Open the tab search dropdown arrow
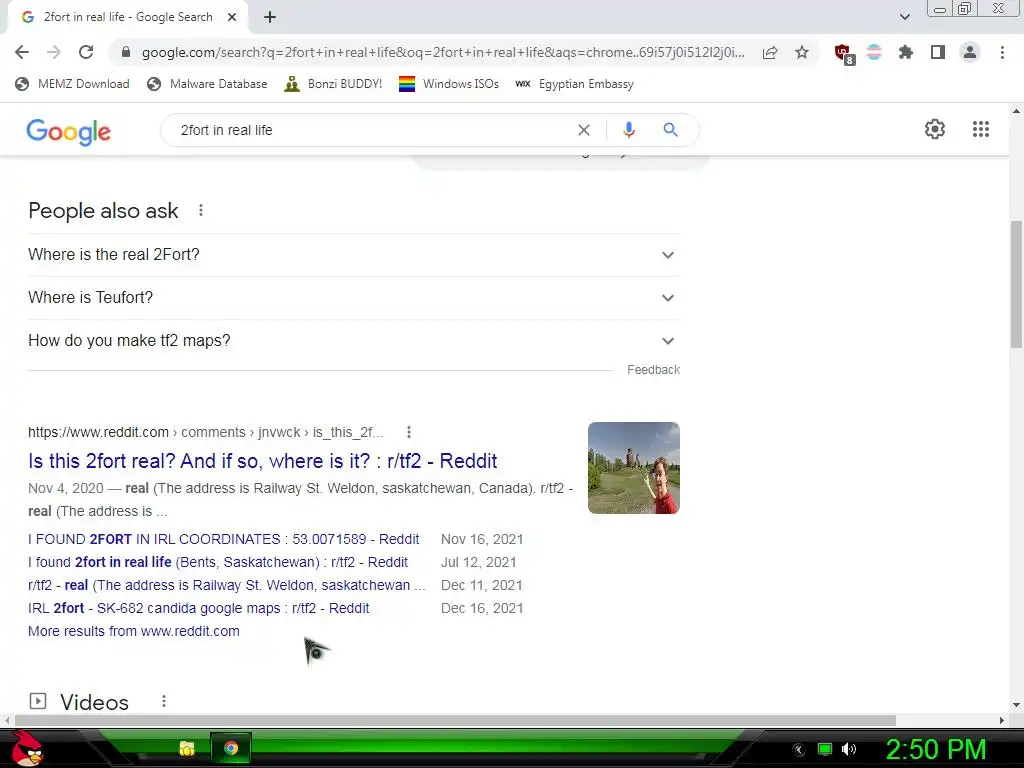Screen dimensions: 1024x768 904,17
